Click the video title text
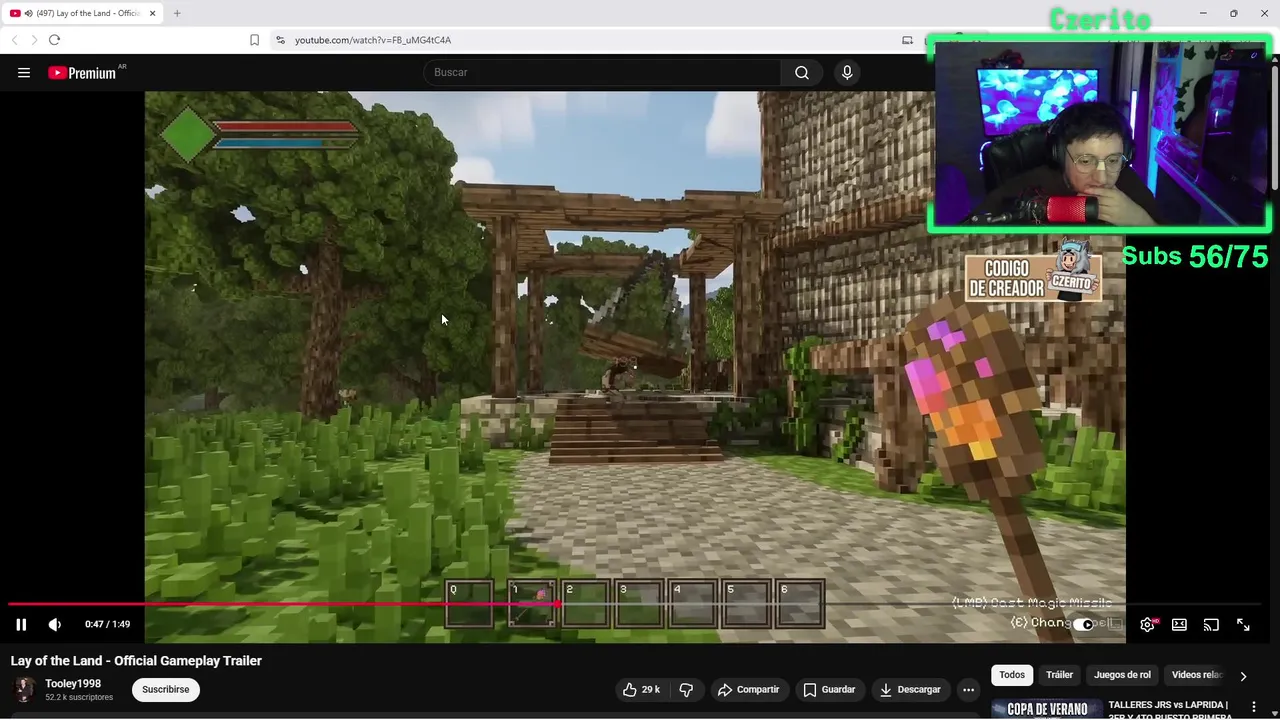This screenshot has width=1280, height=720. click(136, 661)
